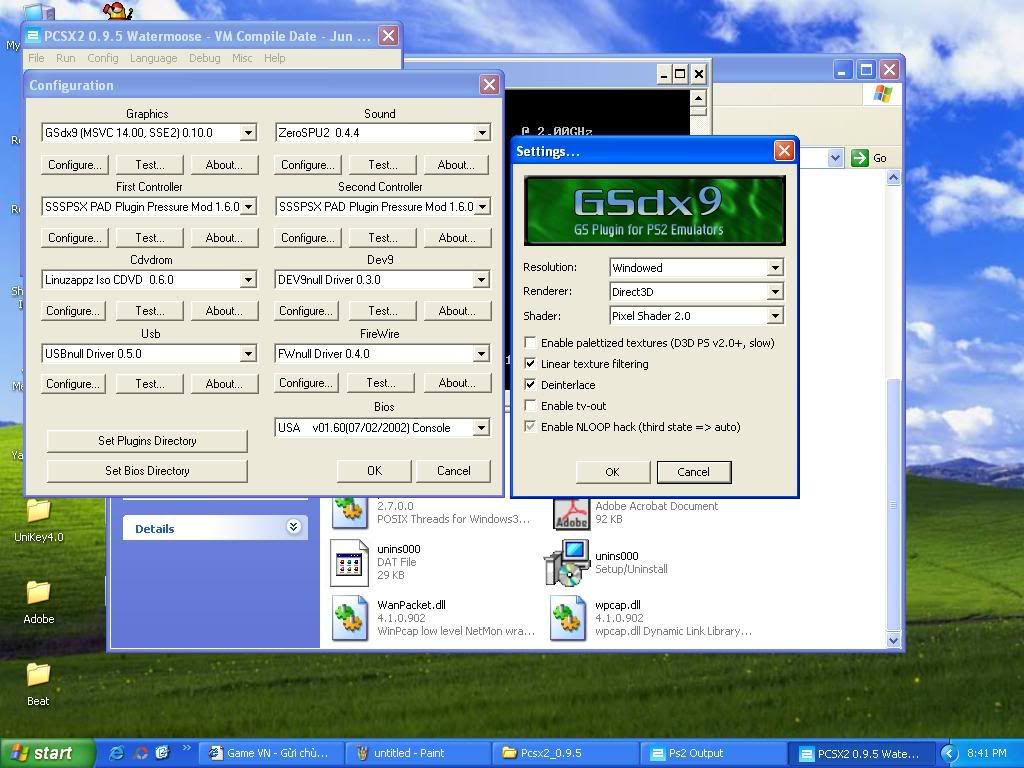Click OK in the GSdx9 Settings dialog
This screenshot has height=768, width=1024.
[612, 472]
